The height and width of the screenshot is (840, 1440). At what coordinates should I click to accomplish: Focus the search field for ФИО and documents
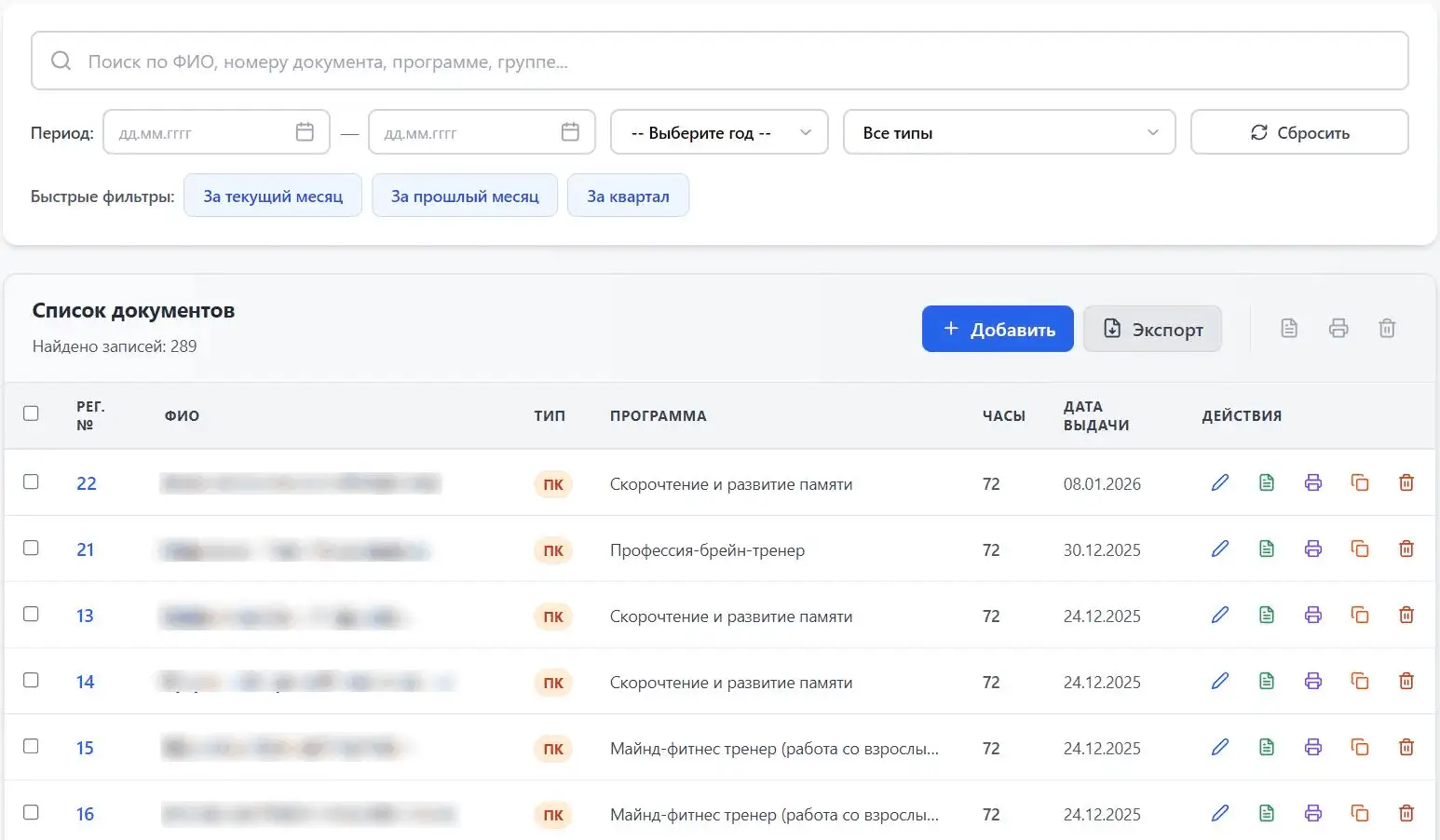(720, 61)
